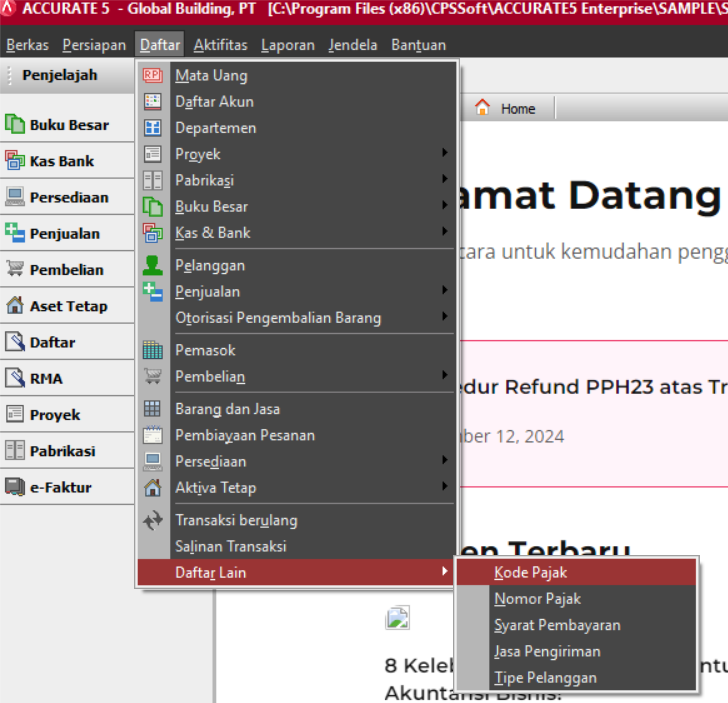Choose Syarat Pembayaran in the submenu

557,625
